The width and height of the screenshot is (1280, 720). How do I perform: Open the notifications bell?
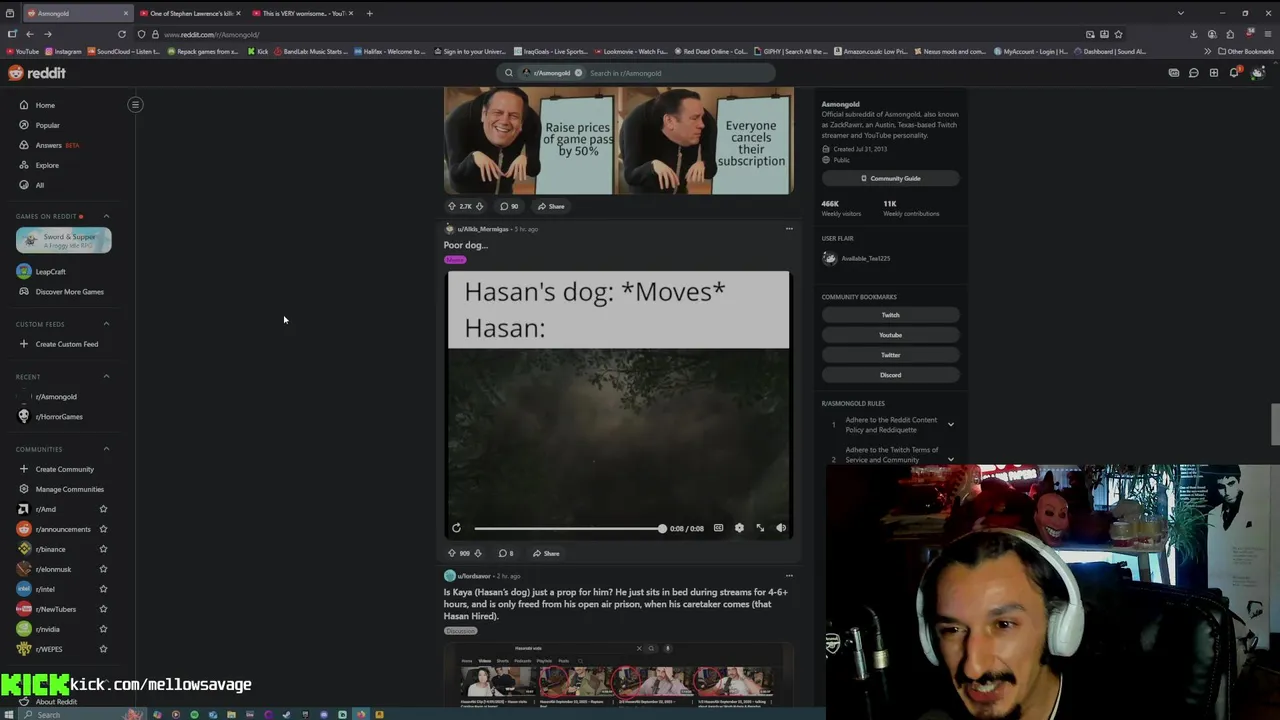1235,73
